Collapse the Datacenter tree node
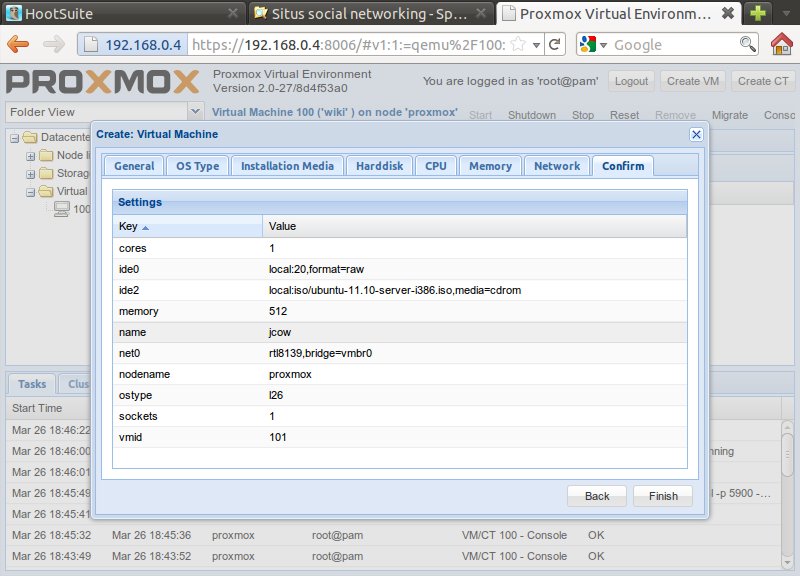 point(15,137)
